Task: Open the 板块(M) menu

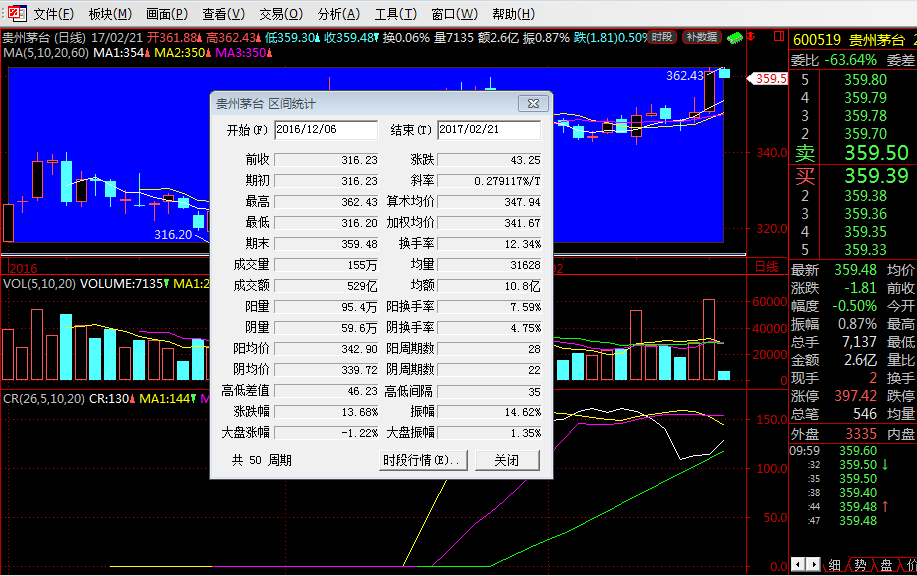Action: (x=111, y=14)
